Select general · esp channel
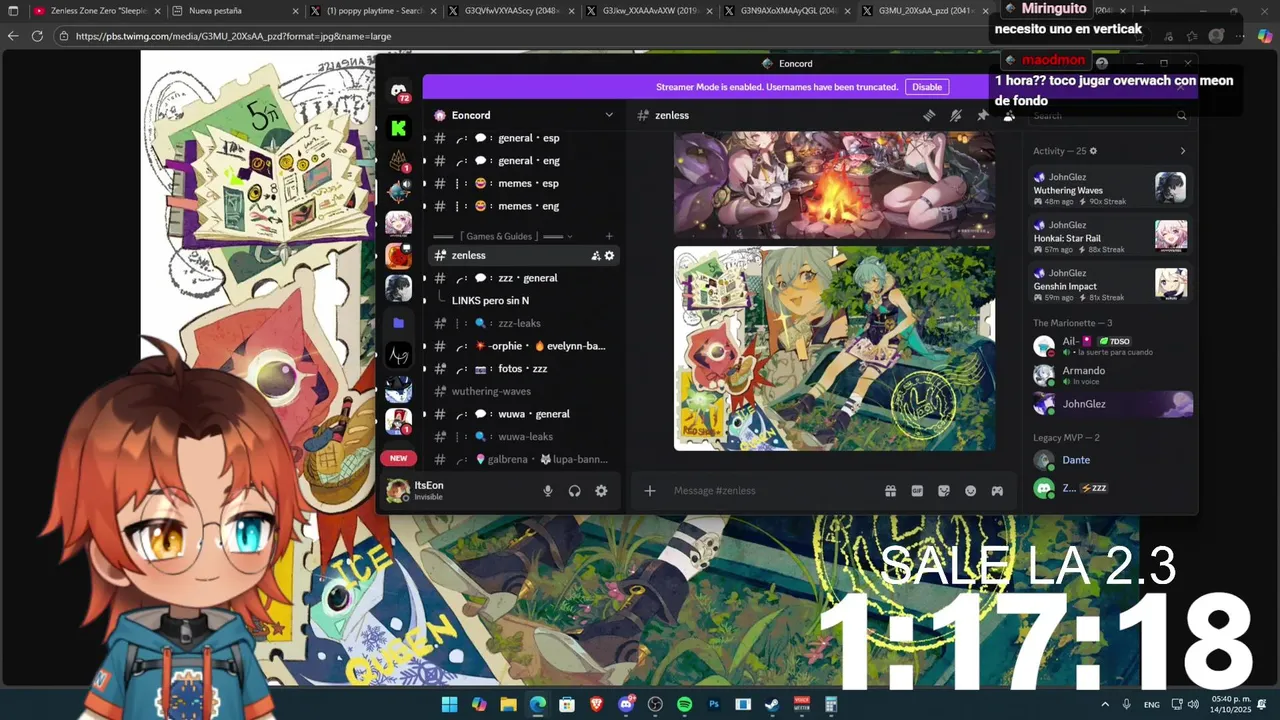This screenshot has height=720, width=1280. (524, 138)
